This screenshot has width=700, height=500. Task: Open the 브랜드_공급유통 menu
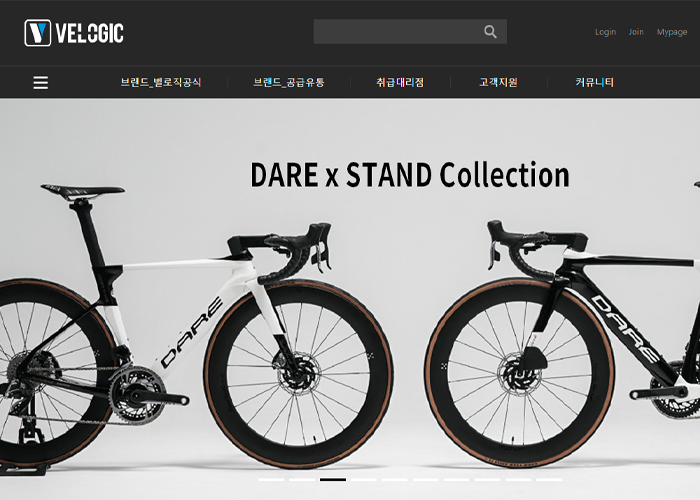pyautogui.click(x=289, y=82)
